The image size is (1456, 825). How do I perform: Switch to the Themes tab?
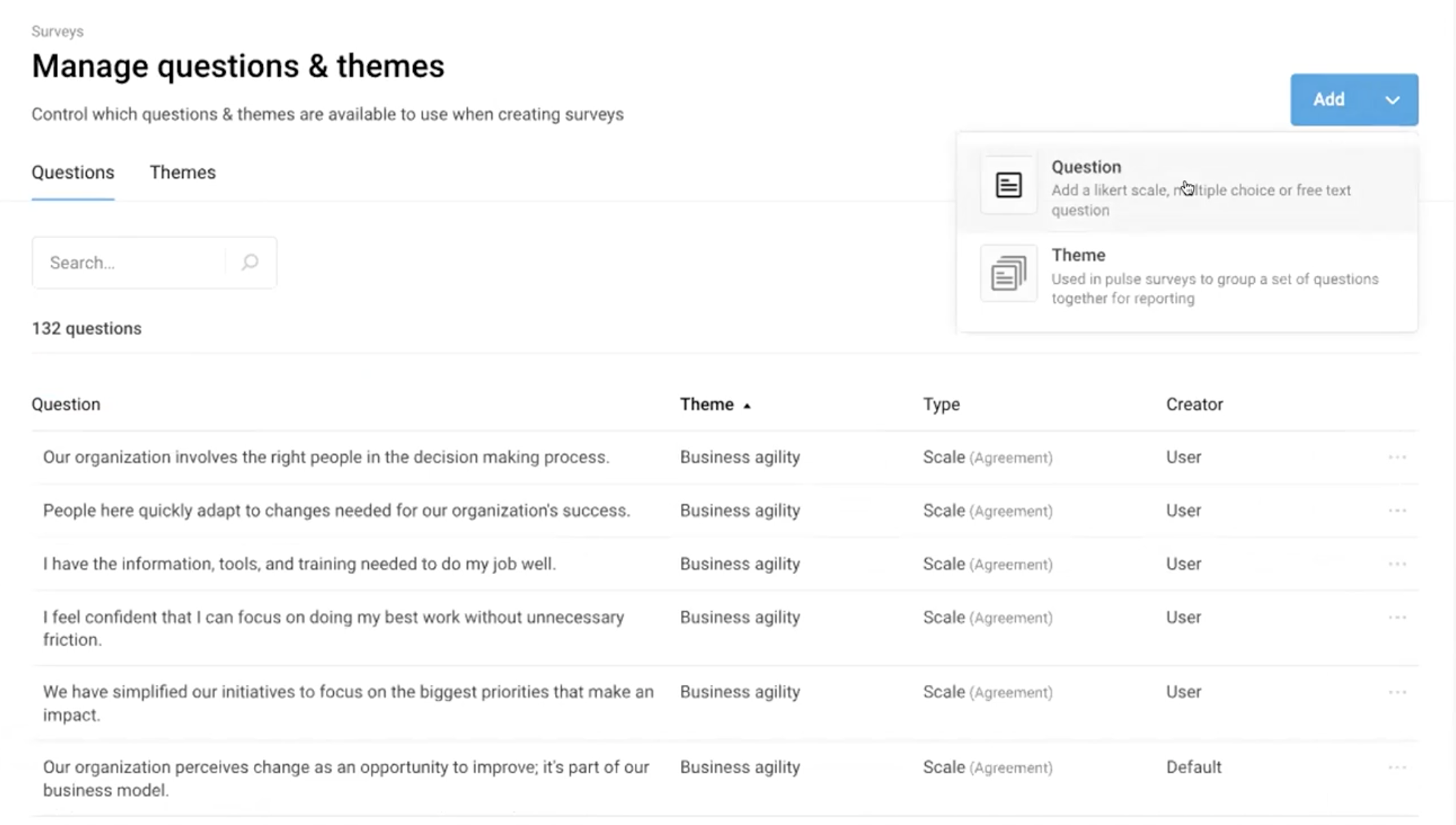pos(183,172)
